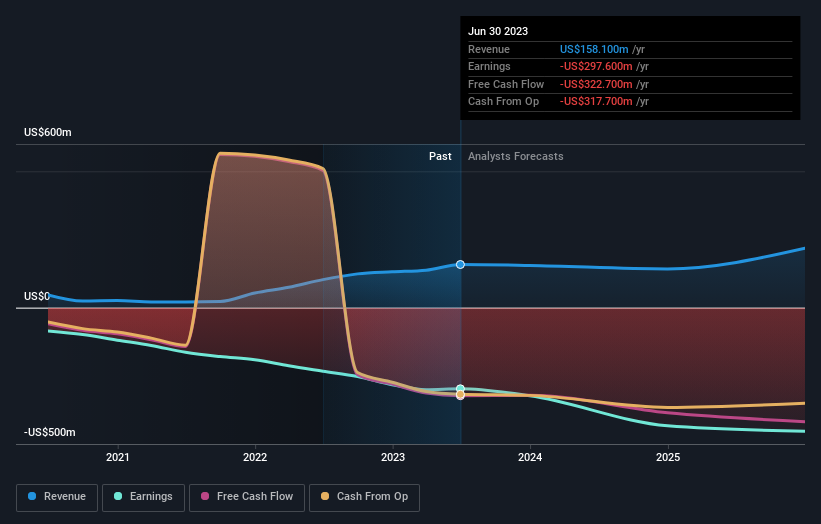Toggle the Revenue legend series
Image resolution: width=821 pixels, height=524 pixels.
pyautogui.click(x=57, y=497)
